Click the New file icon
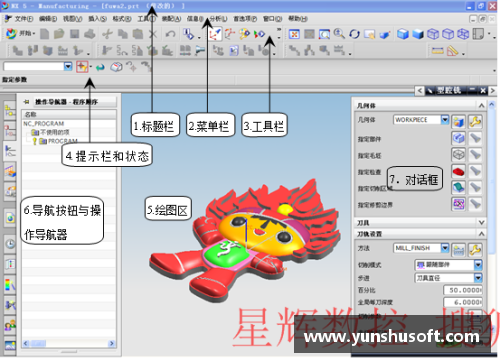 [45, 34]
